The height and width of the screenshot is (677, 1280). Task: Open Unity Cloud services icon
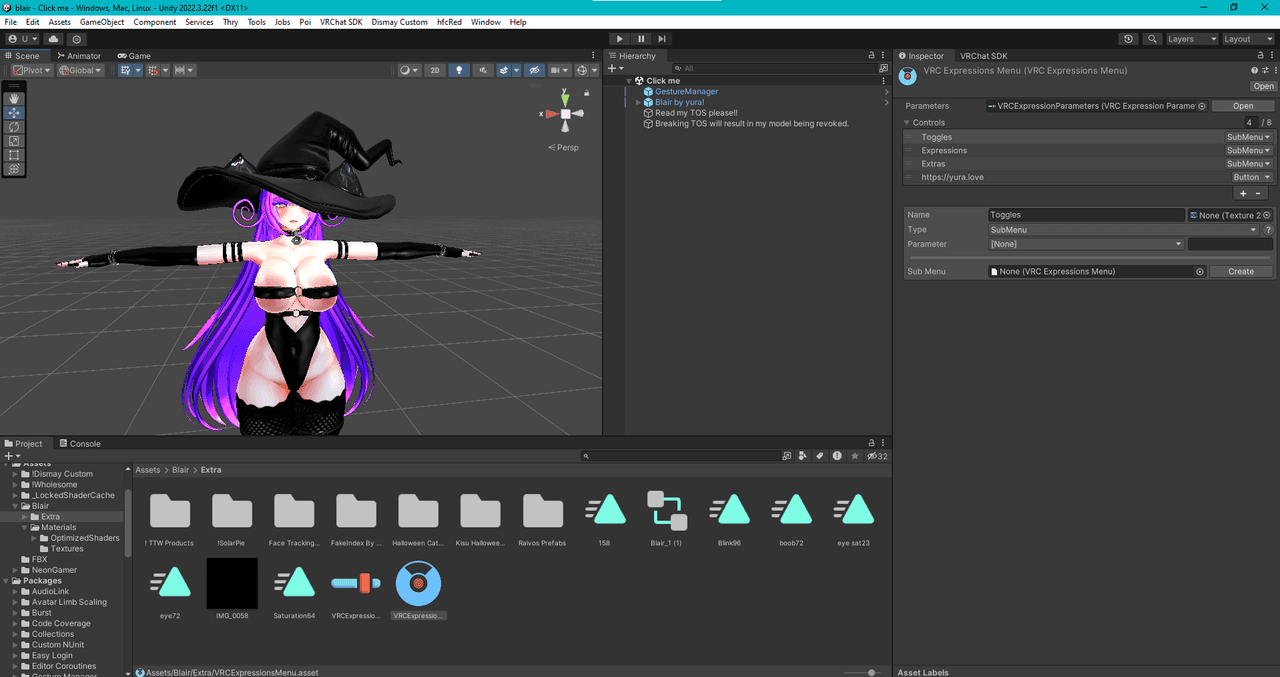(54, 39)
